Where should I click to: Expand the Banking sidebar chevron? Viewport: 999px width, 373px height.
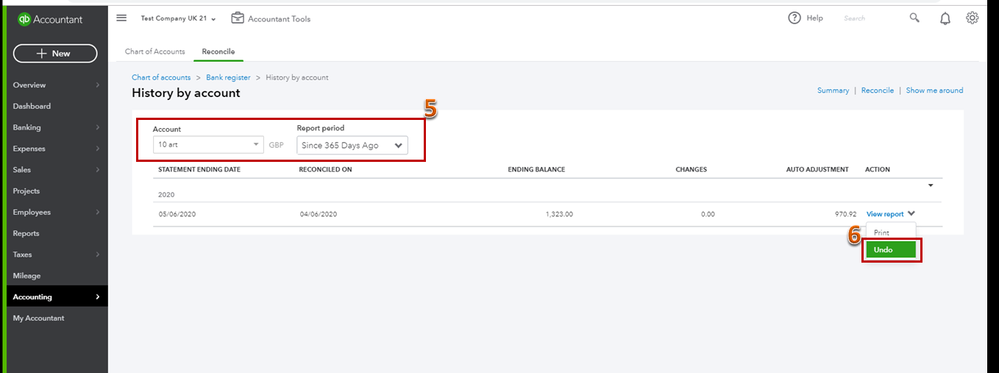pos(97,128)
